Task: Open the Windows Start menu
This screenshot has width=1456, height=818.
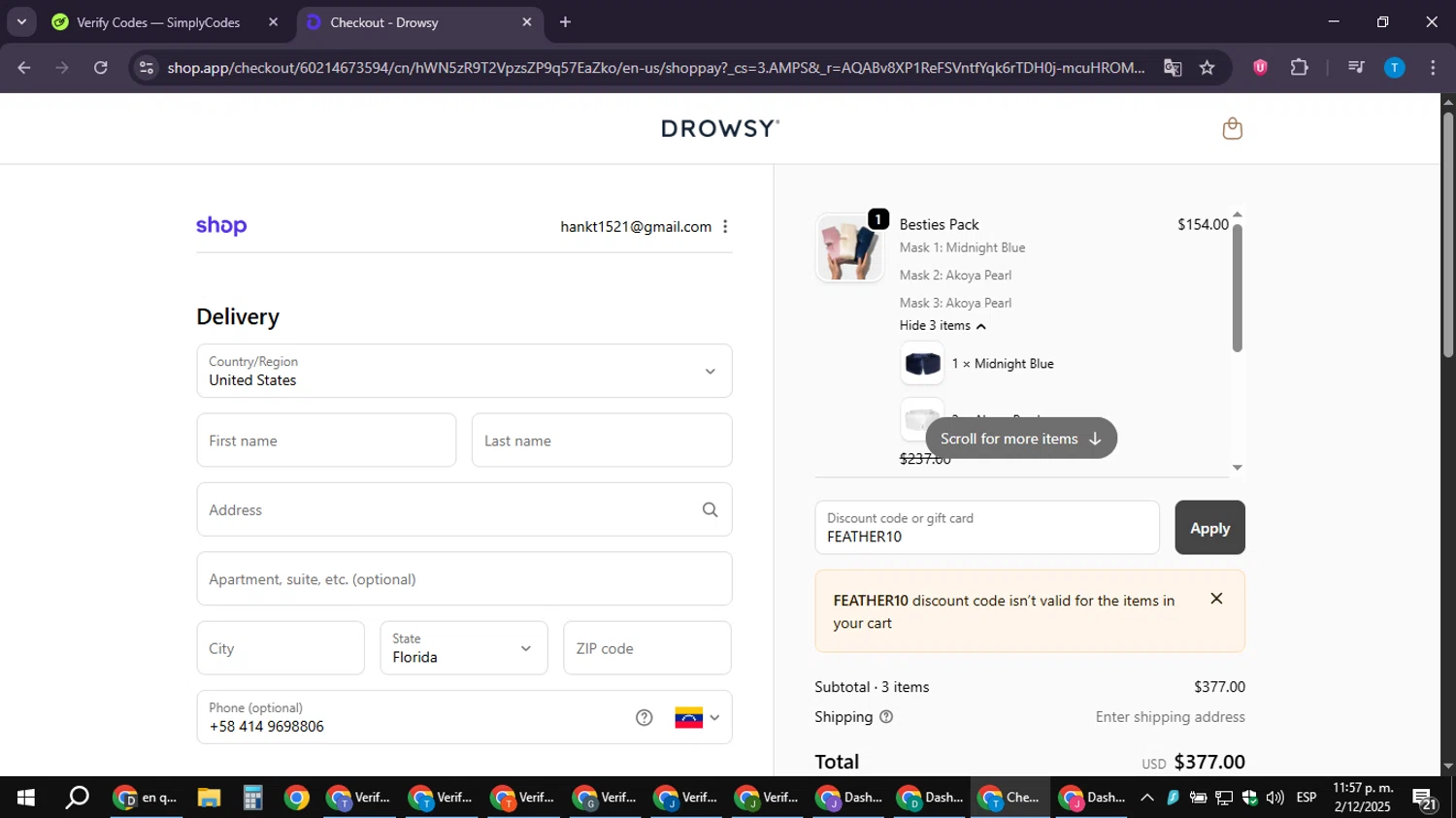Action: [x=25, y=798]
